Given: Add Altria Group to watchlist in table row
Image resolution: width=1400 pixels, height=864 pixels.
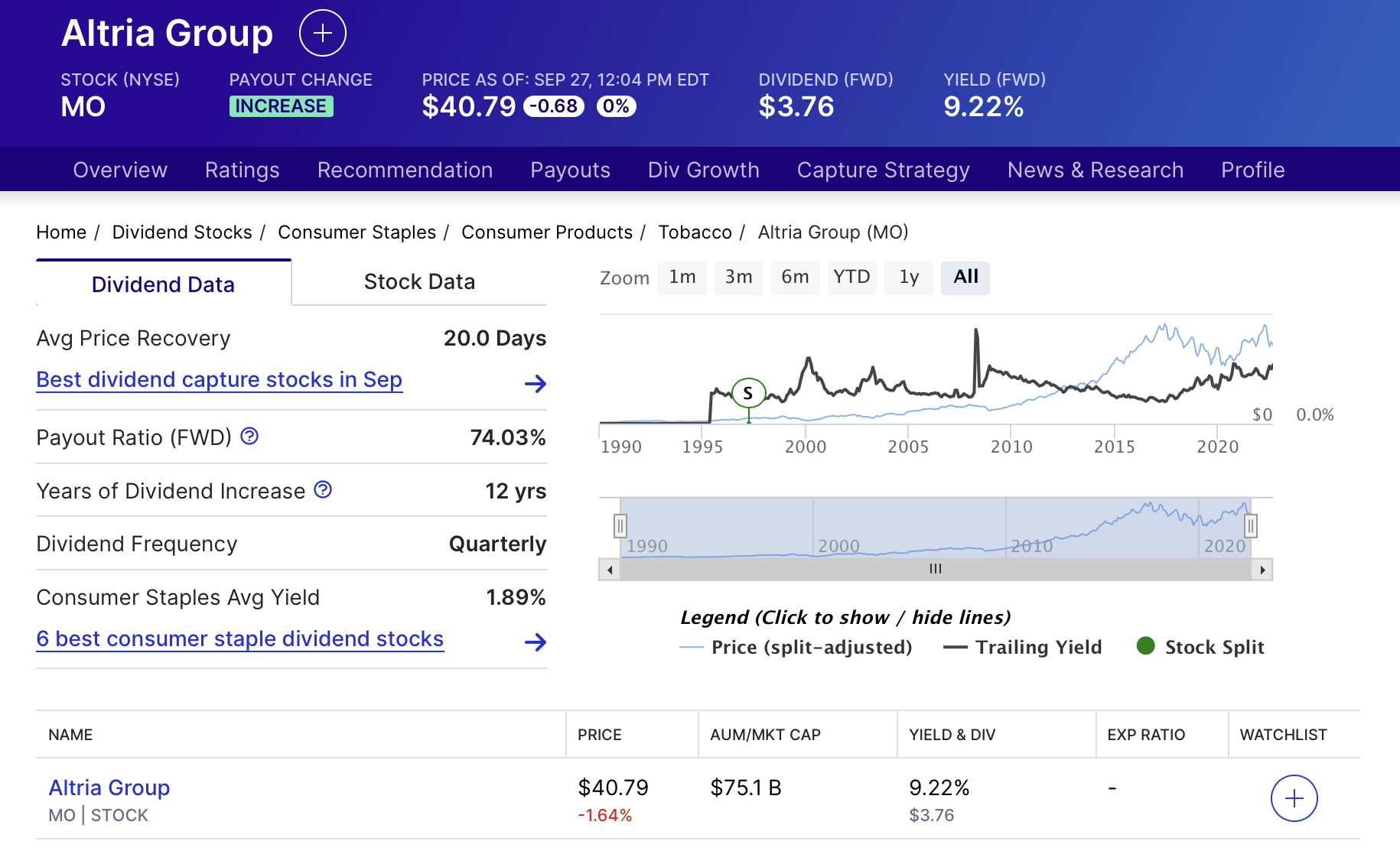Looking at the screenshot, I should 1294,798.
